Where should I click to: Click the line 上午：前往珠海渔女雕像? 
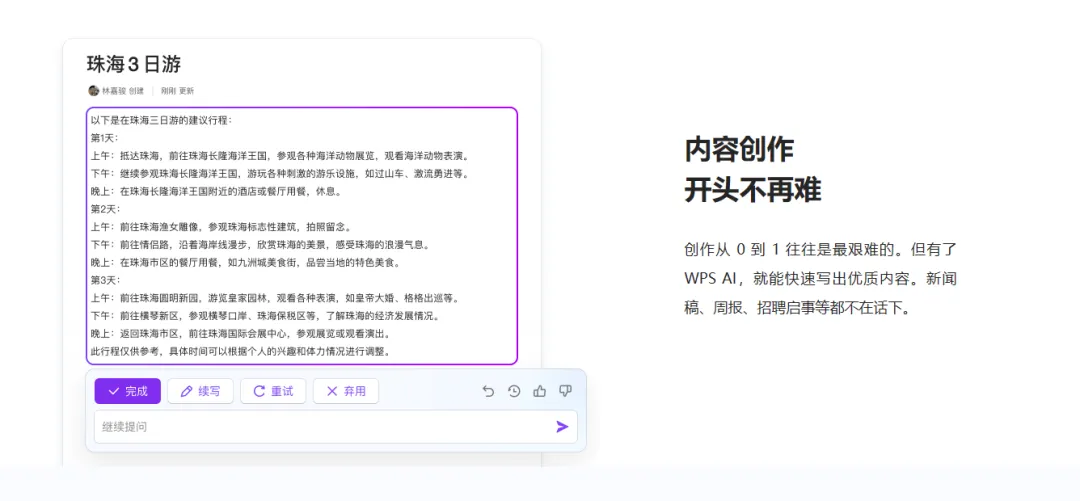(222, 227)
